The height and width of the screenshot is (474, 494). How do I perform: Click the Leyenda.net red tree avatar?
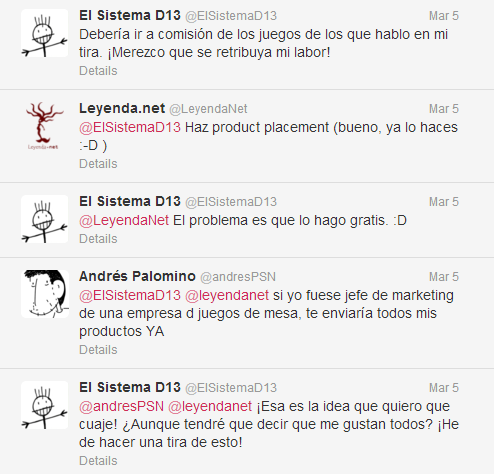pos(45,126)
